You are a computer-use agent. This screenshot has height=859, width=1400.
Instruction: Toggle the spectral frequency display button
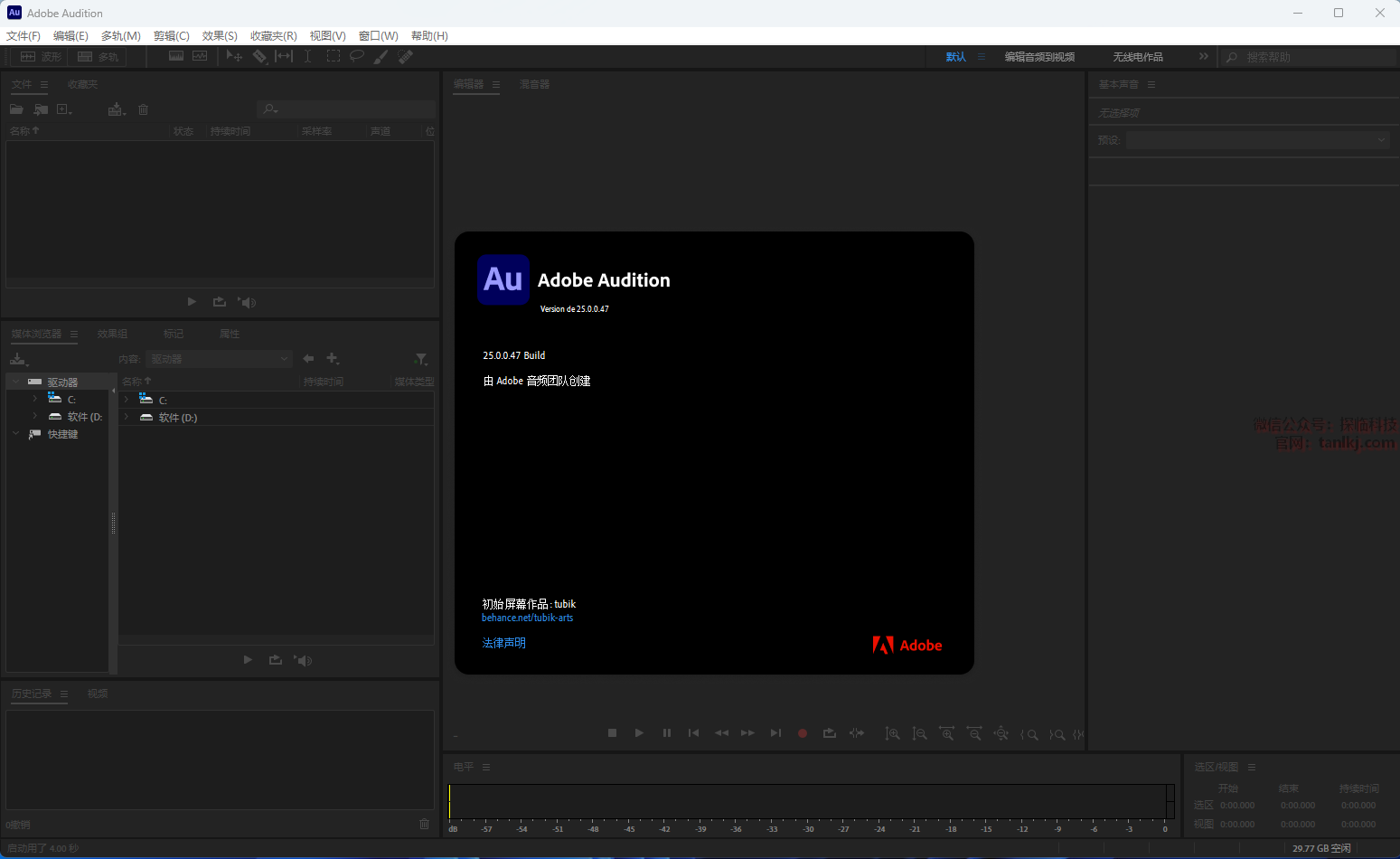click(x=176, y=56)
